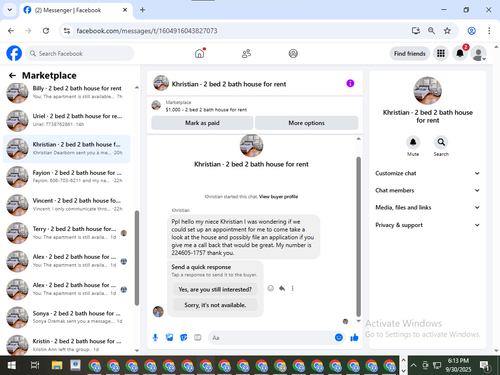Expand the Privacy & support section
This screenshot has width=500, height=375.
coord(428,225)
